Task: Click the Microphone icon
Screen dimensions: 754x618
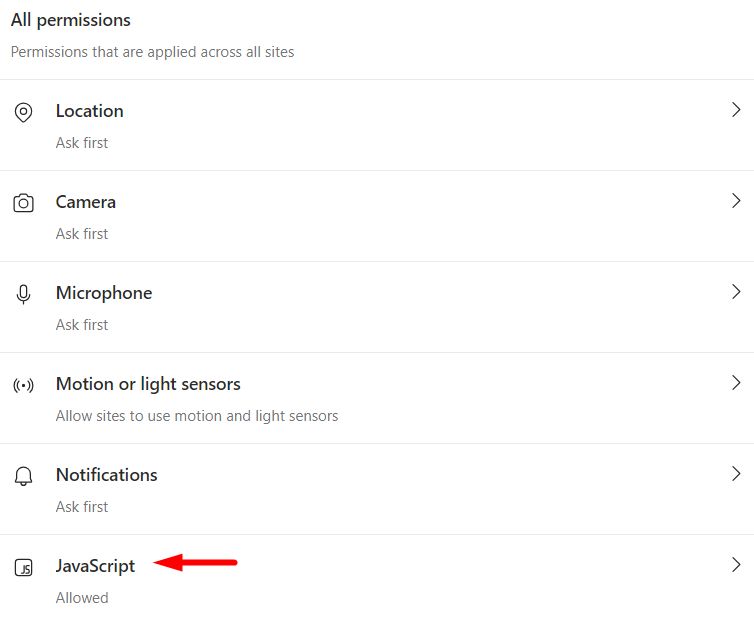Action: pyautogui.click(x=23, y=294)
